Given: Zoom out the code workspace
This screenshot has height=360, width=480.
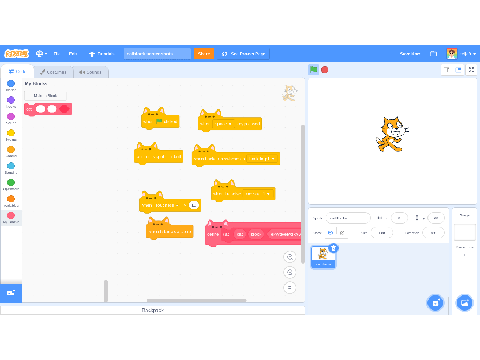Looking at the screenshot, I should (x=290, y=272).
